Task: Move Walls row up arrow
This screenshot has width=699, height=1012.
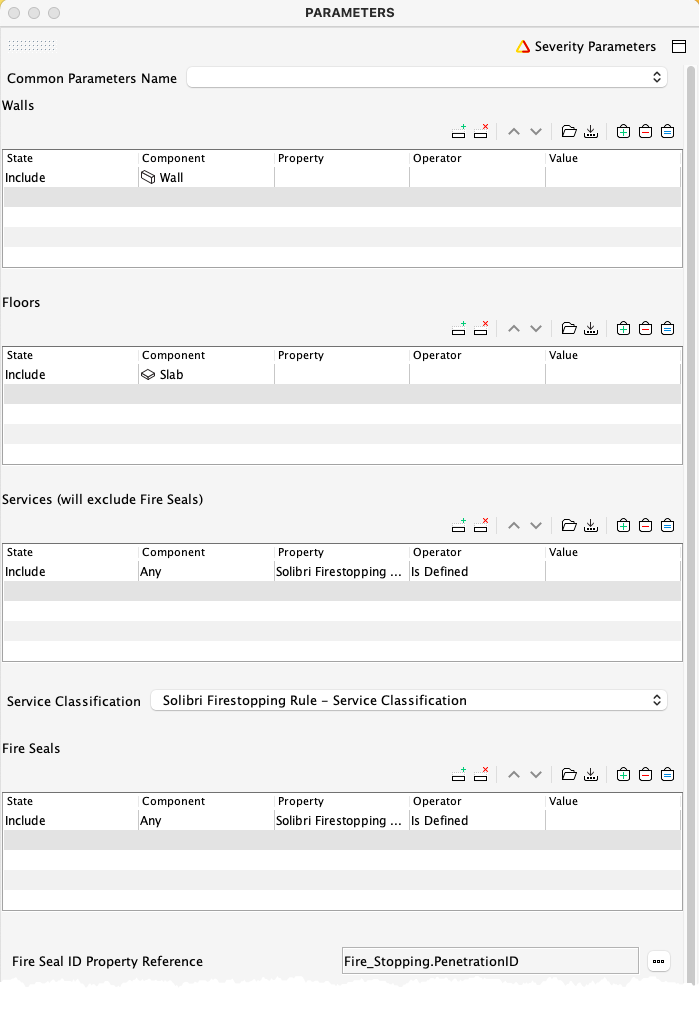Action: pyautogui.click(x=514, y=132)
